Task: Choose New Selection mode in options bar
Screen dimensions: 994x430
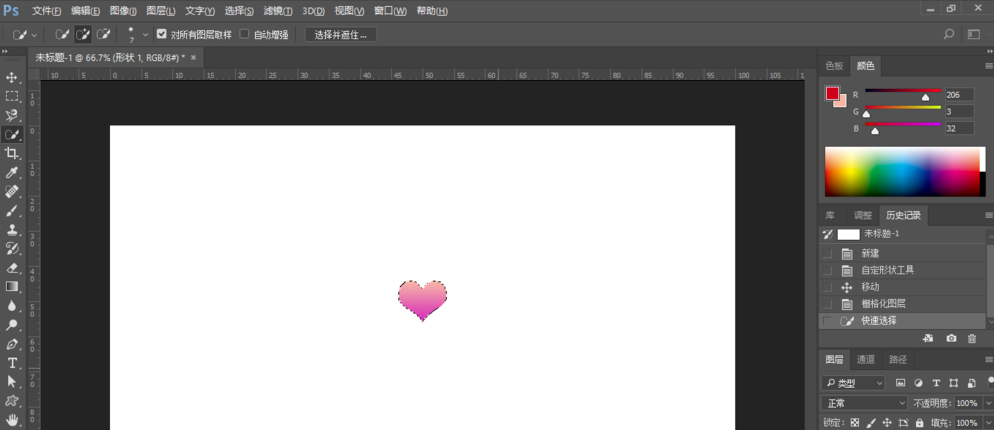Action: coord(61,34)
